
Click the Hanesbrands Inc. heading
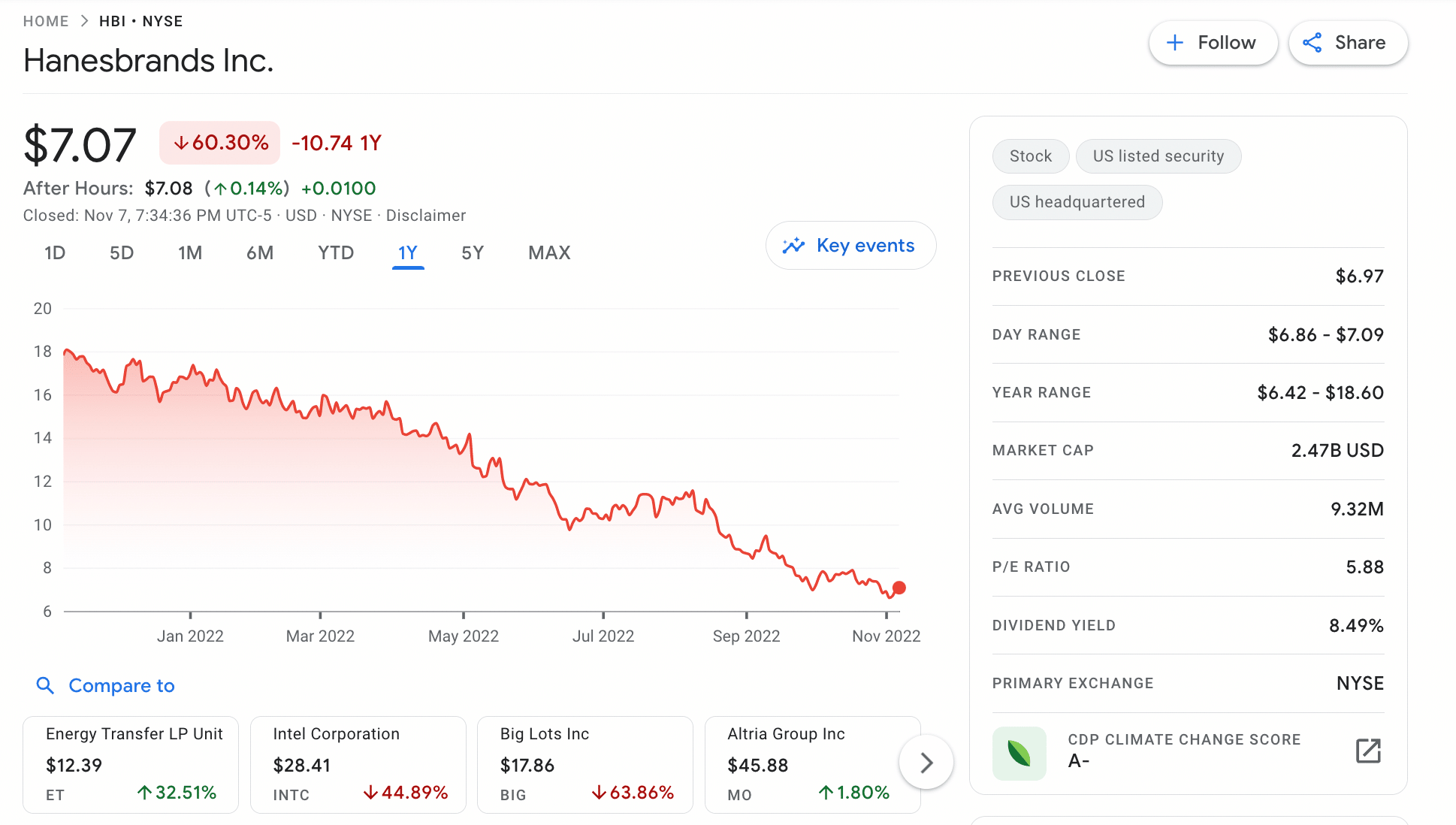[148, 60]
